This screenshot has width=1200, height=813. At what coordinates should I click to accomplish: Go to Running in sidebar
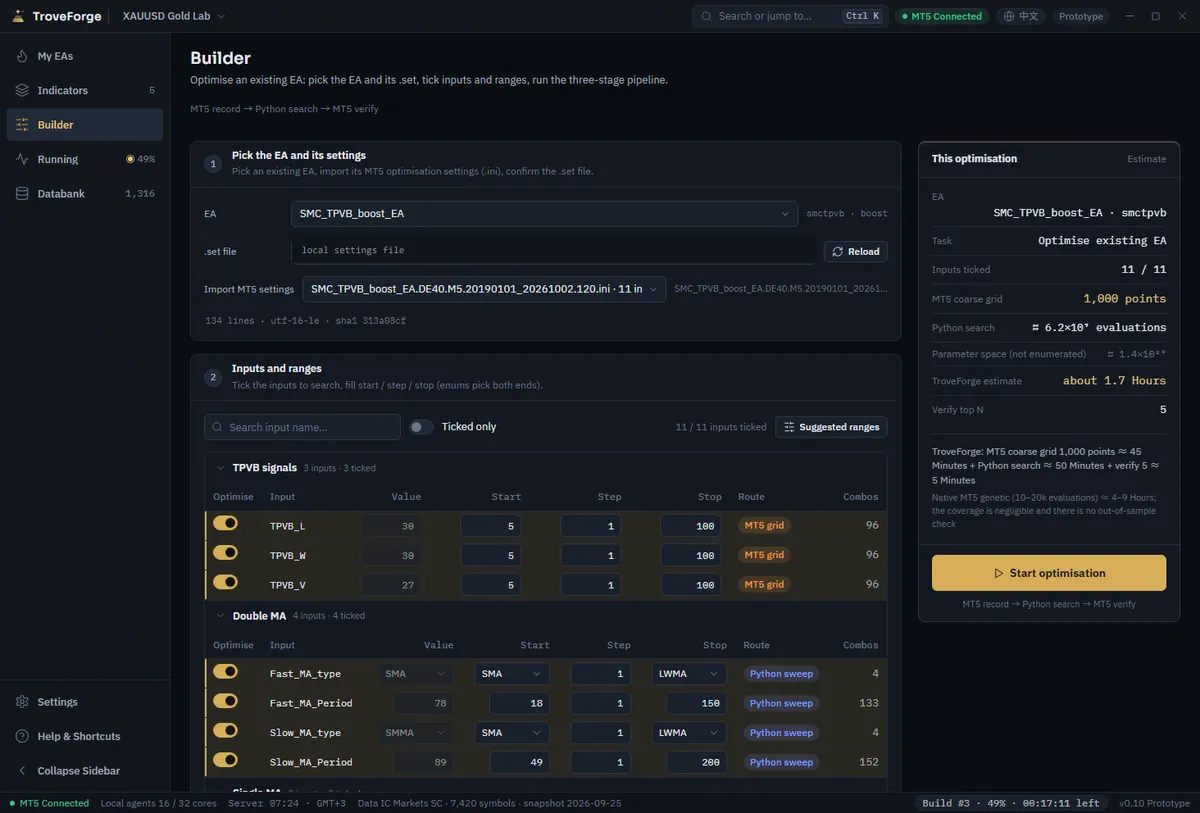point(85,159)
